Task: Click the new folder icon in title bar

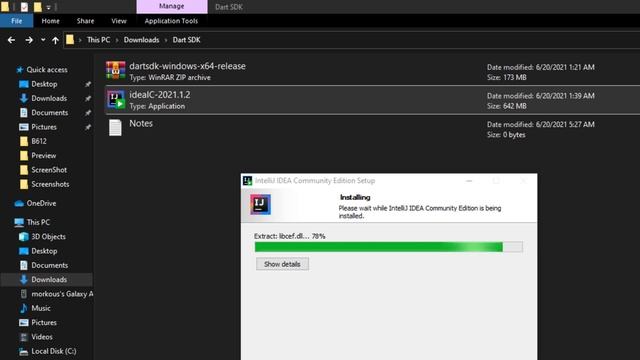Action: pos(38,7)
